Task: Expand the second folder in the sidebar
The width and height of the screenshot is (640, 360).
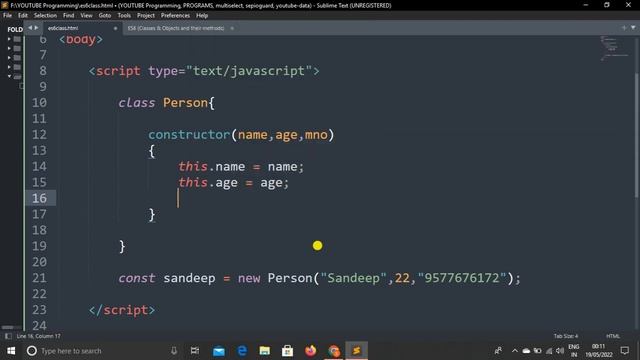Action: coord(9,49)
